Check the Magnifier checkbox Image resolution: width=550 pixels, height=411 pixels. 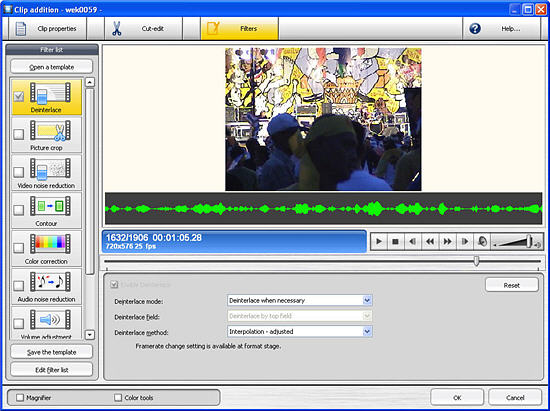pyautogui.click(x=20, y=397)
